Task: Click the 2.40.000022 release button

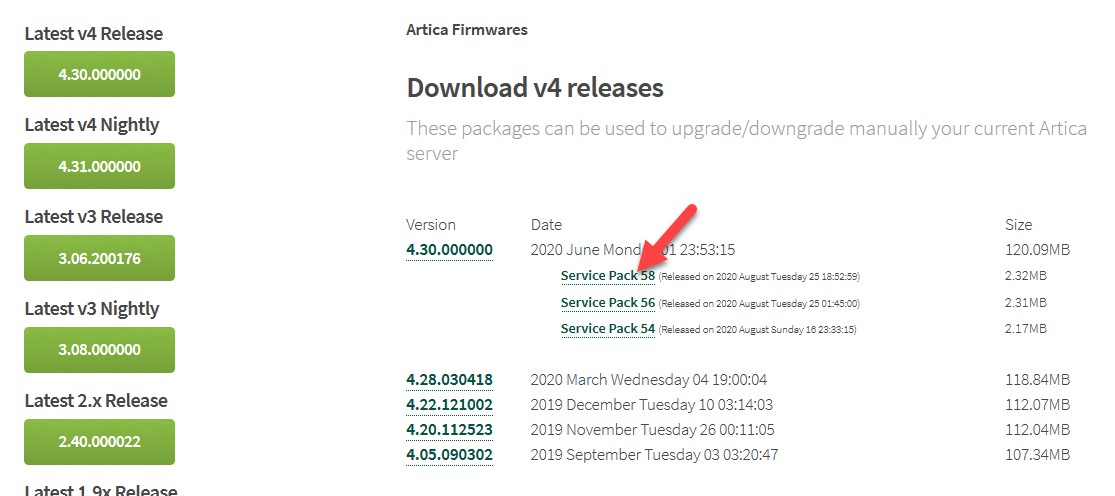Action: (99, 442)
